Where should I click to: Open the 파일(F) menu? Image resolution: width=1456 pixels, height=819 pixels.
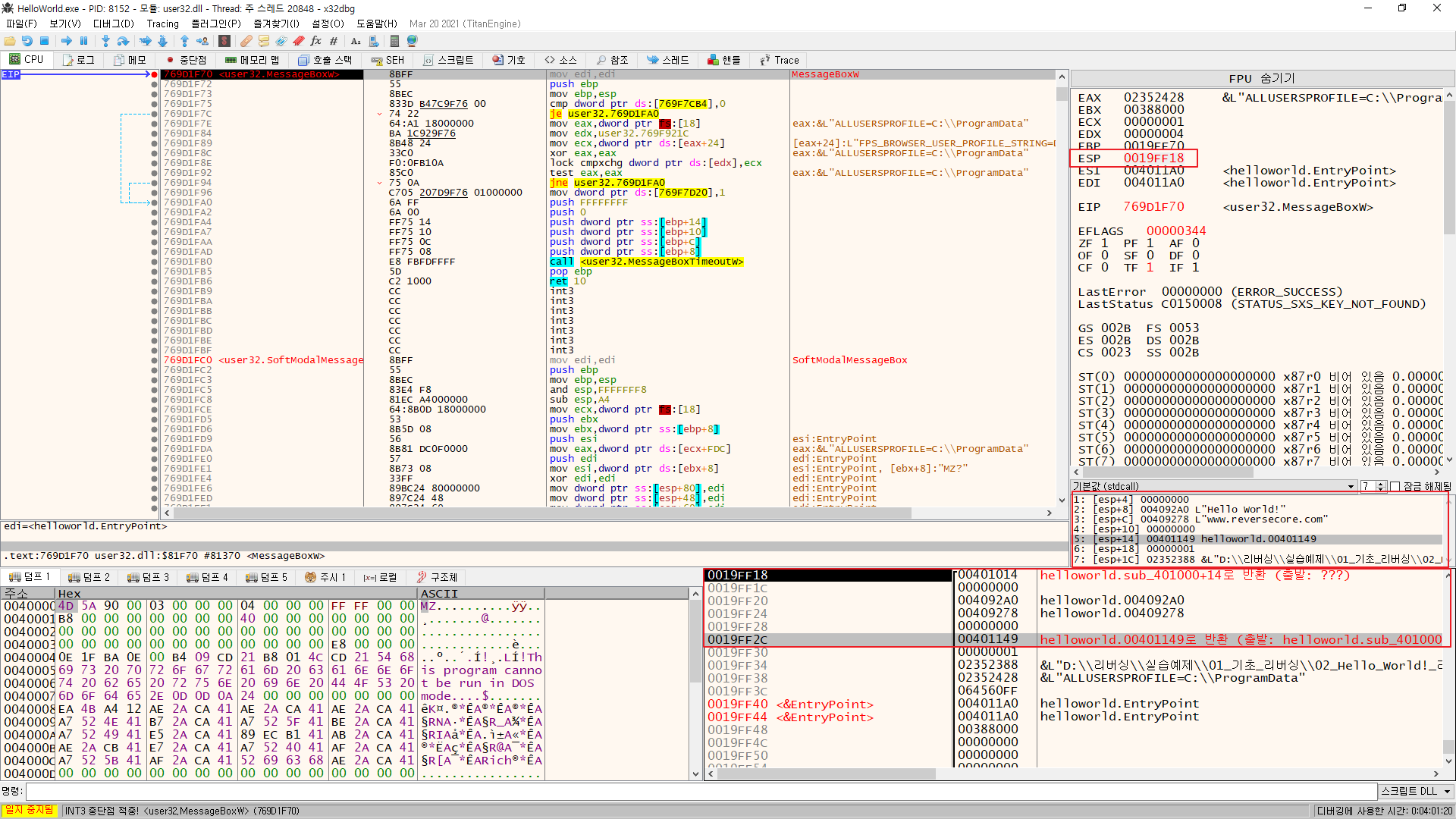tap(21, 24)
